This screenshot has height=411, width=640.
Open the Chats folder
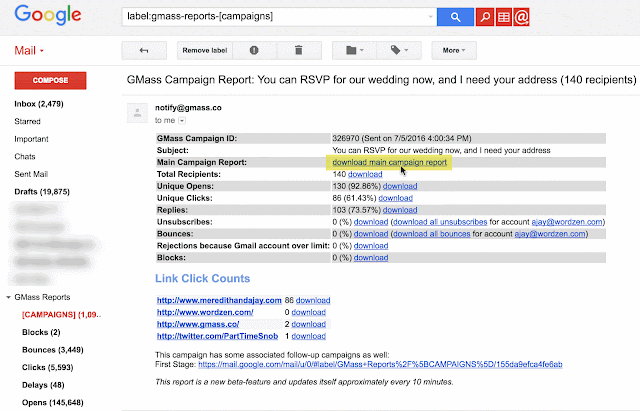coord(25,157)
